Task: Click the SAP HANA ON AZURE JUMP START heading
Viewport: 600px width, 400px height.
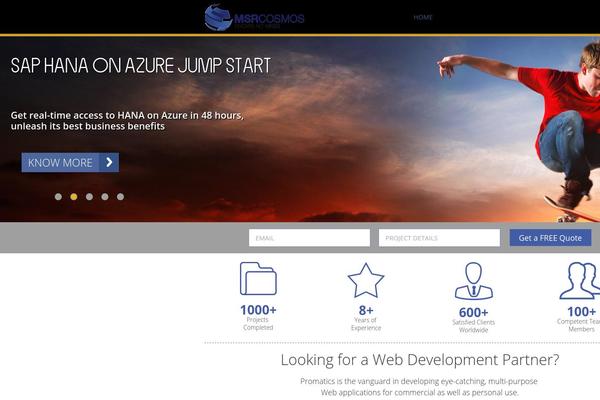Action: (141, 65)
